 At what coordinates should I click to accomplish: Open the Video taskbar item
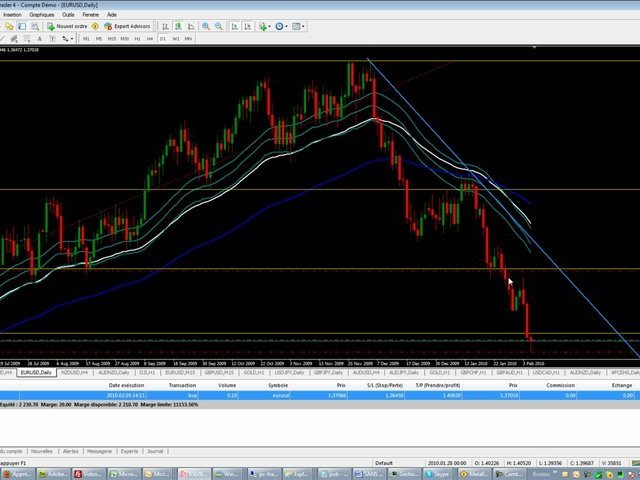[x=89, y=474]
